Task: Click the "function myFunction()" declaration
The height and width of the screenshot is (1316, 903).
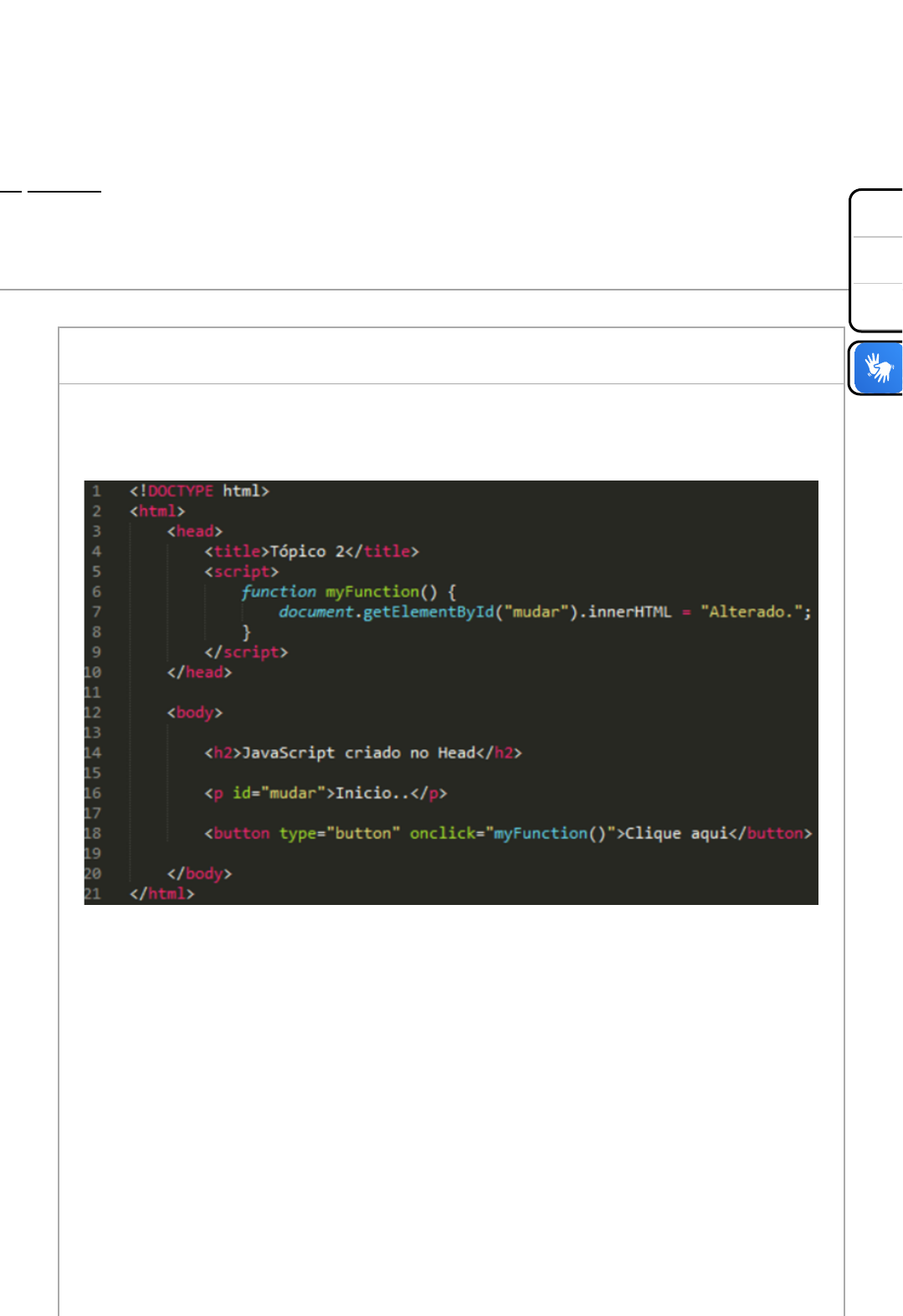Action: coord(339,592)
